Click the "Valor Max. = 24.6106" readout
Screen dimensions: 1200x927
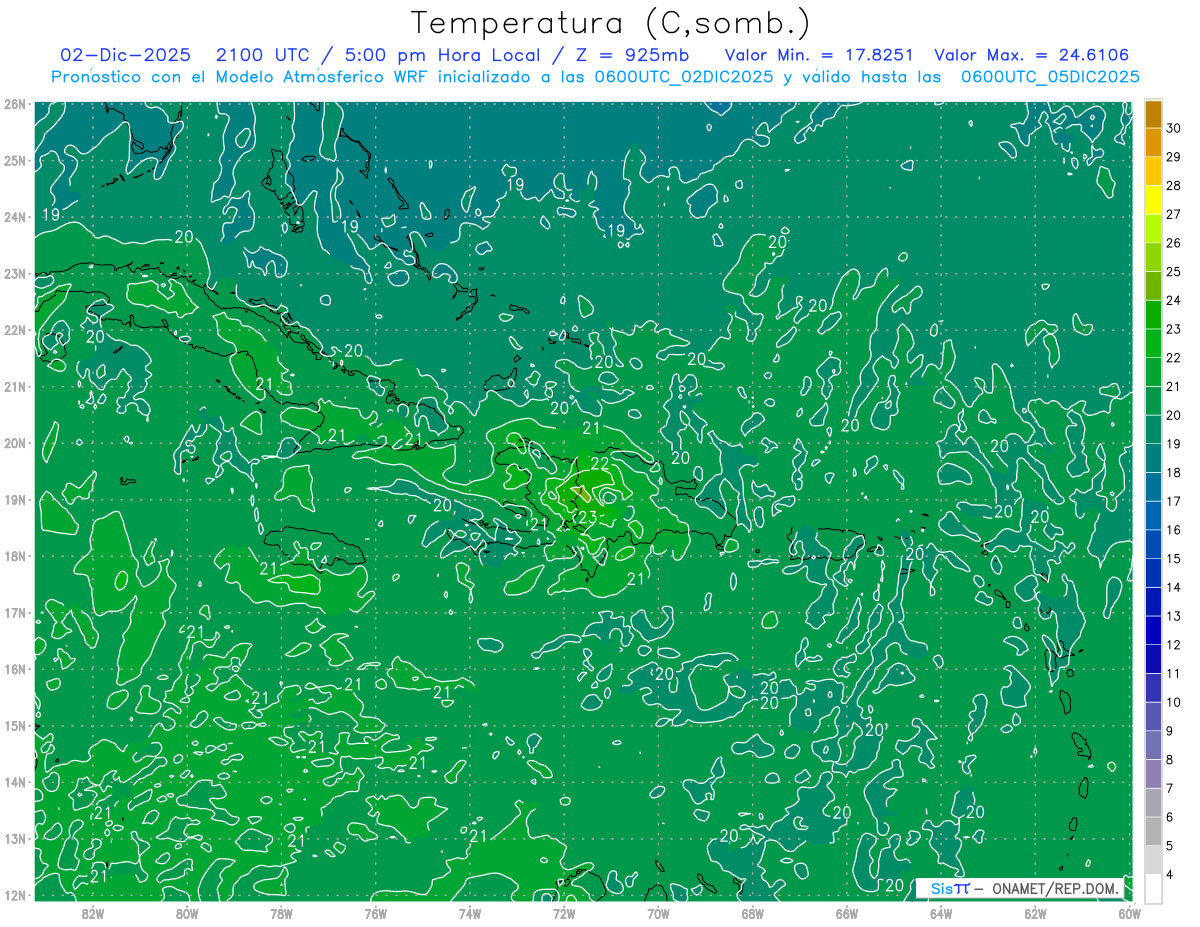(x=1032, y=55)
